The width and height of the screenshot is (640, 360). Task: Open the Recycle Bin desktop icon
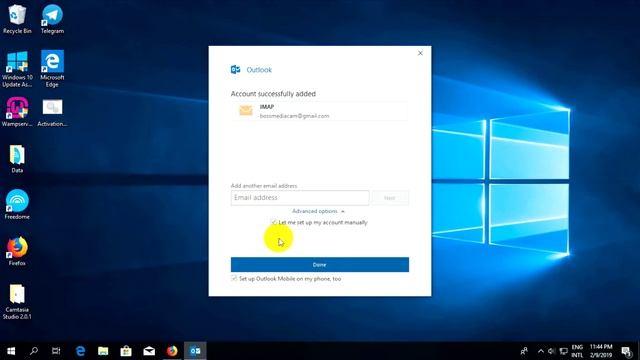tap(17, 19)
